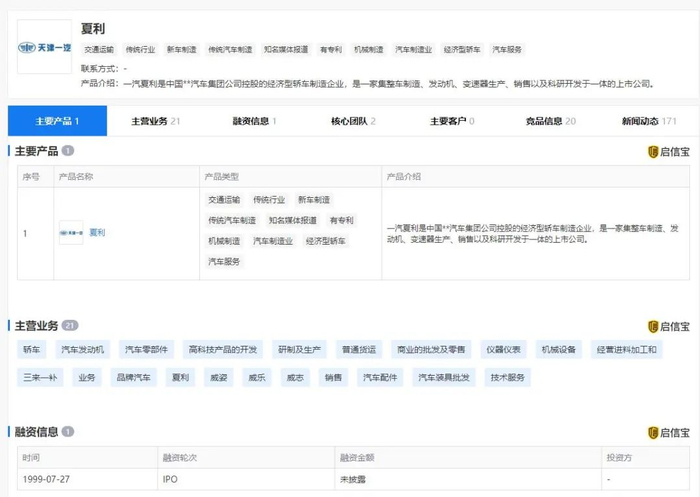Click the 启信宝 shield icon beside 融资信息

pyautogui.click(x=653, y=433)
